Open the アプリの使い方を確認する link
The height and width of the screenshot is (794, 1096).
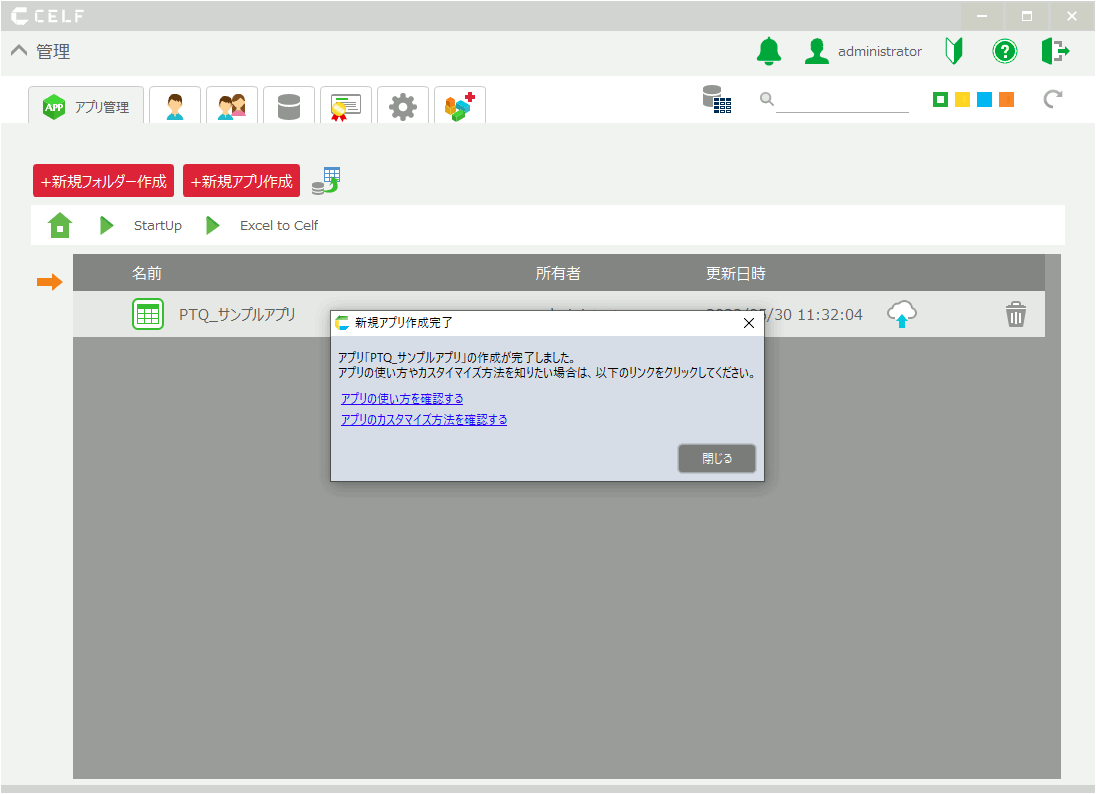[401, 398]
